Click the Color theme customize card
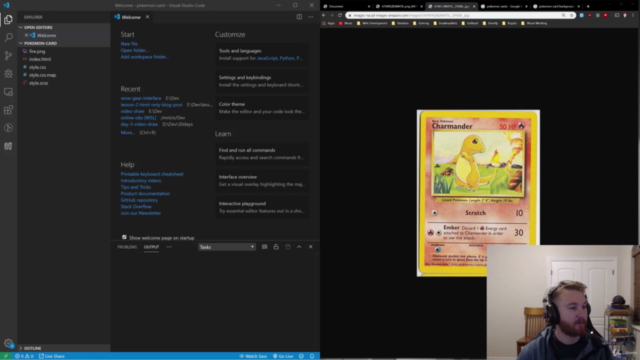The height and width of the screenshot is (360, 640). pyautogui.click(x=262, y=108)
